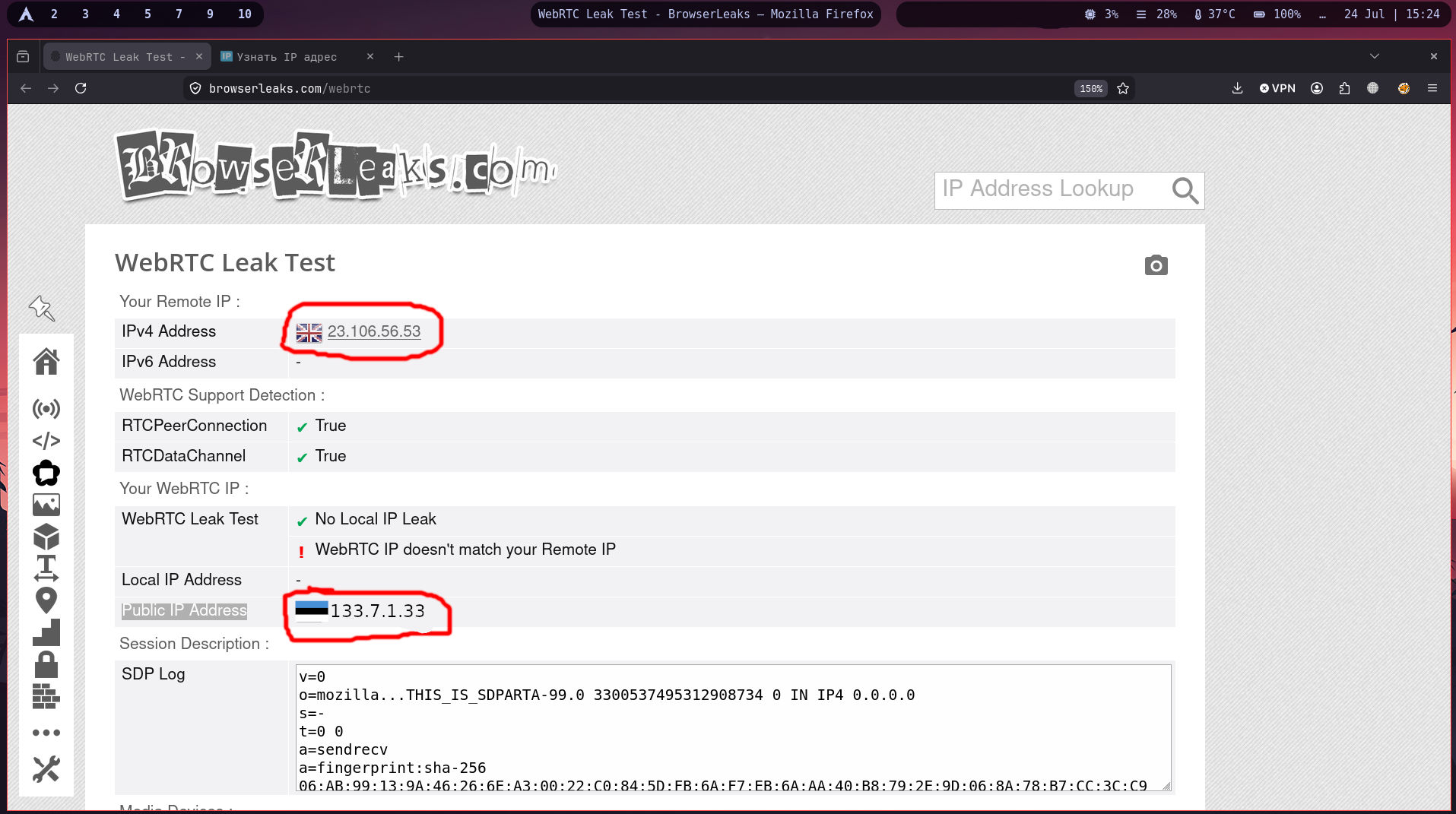Viewport: 1456px width, 814px height.
Task: Click the BrowserLeaks.com logo
Action: click(337, 166)
